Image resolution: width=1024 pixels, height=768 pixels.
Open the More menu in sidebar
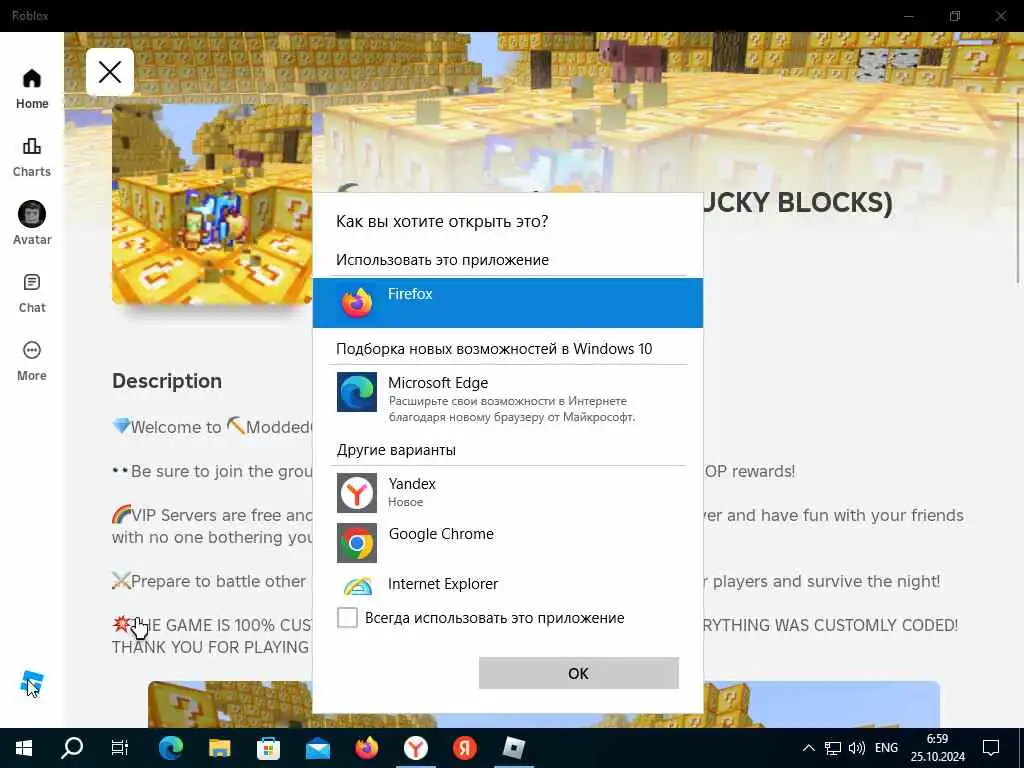31,361
